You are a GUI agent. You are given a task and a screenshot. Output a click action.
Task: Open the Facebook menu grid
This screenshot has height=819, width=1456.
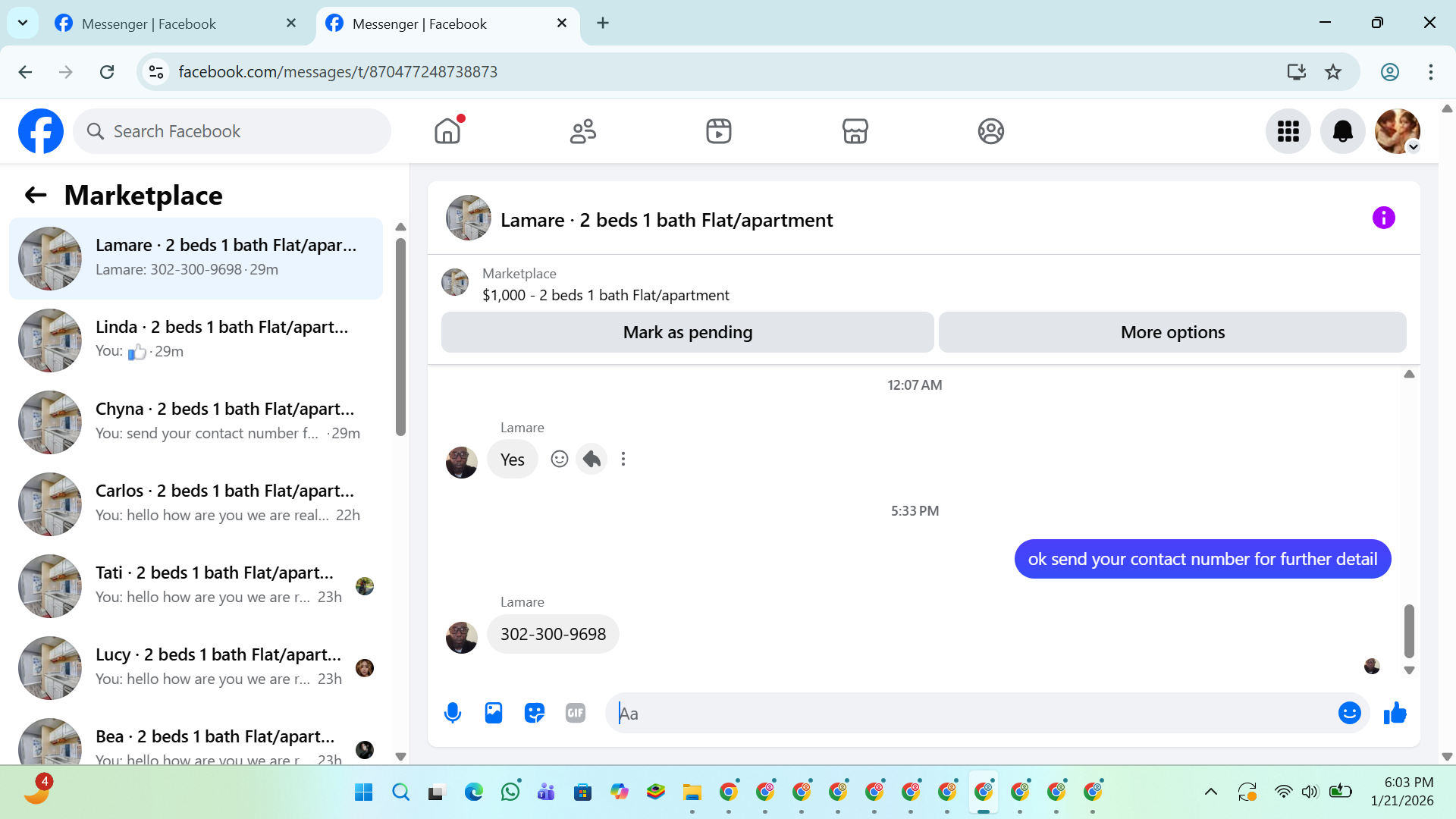click(1288, 131)
